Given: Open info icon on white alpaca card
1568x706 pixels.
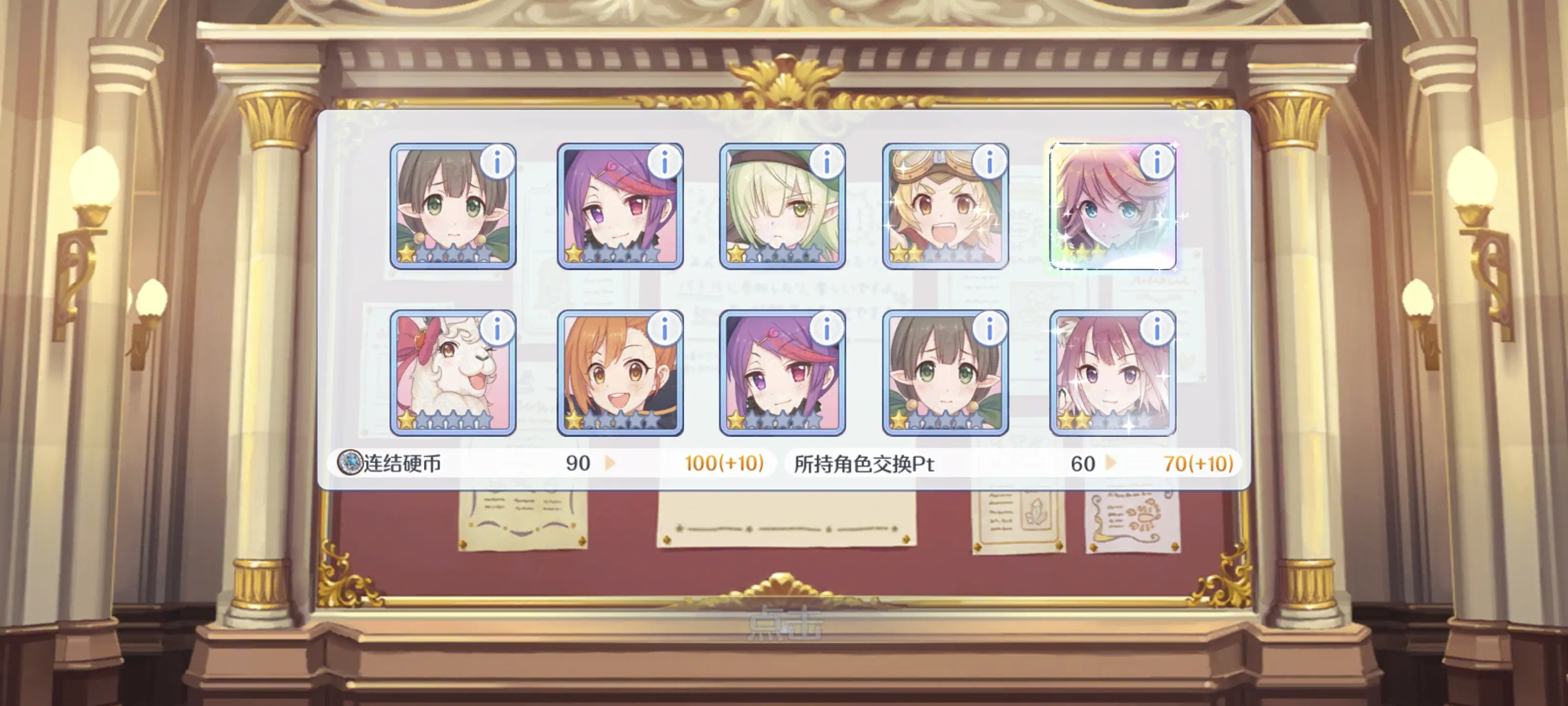Looking at the screenshot, I should point(497,329).
